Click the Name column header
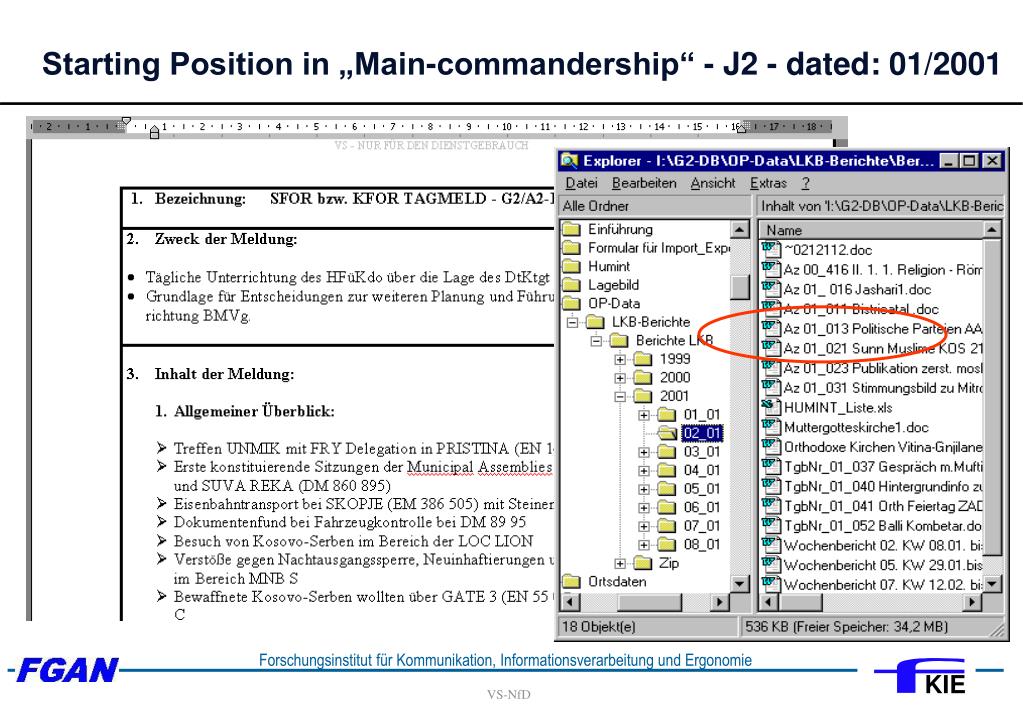The width and height of the screenshot is (1023, 708). [x=870, y=230]
